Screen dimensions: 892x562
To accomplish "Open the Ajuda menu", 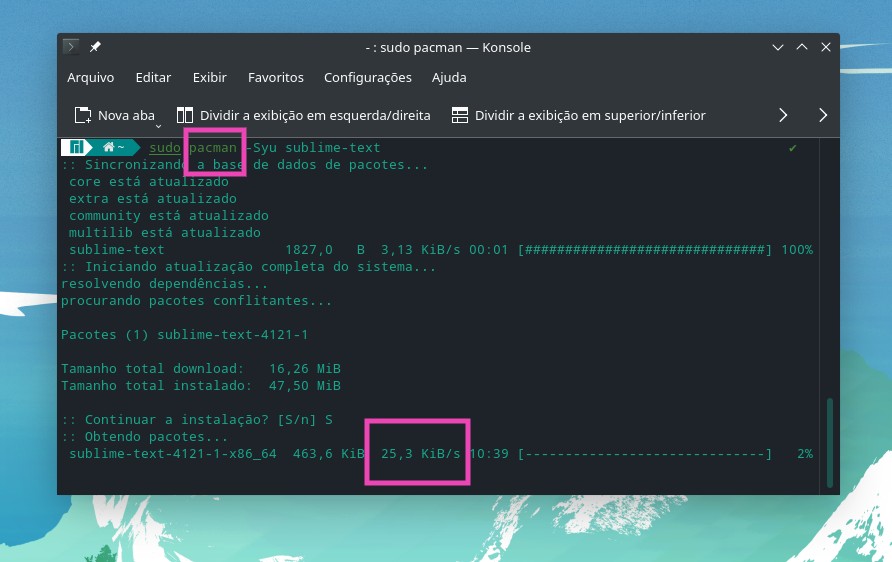I will click(449, 77).
